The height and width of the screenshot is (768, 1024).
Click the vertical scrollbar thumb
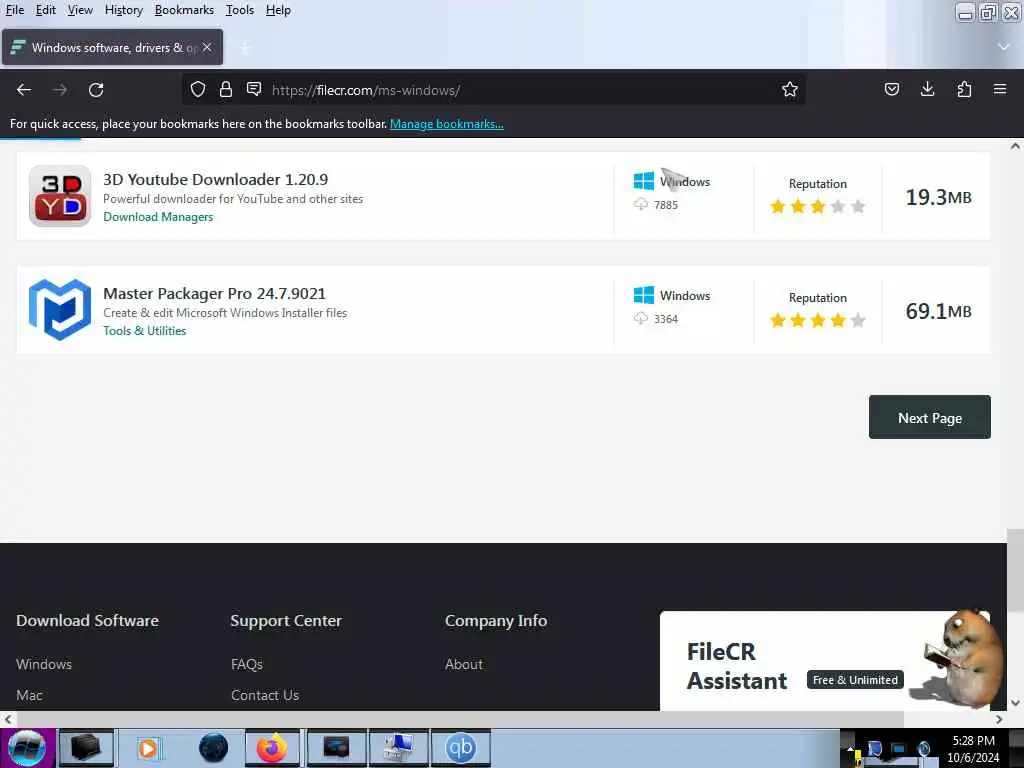click(1015, 571)
